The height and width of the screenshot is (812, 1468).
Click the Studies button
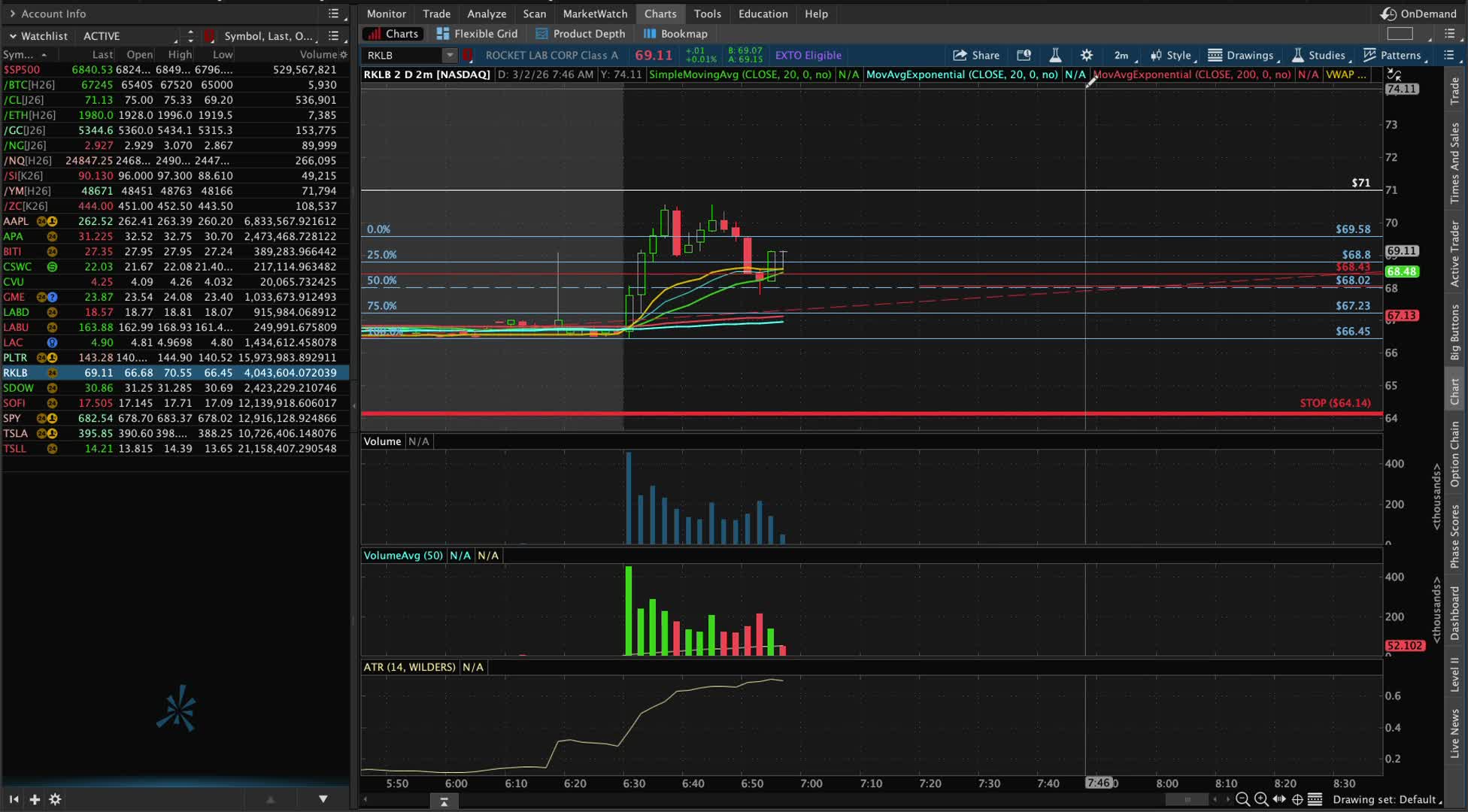pos(1320,55)
